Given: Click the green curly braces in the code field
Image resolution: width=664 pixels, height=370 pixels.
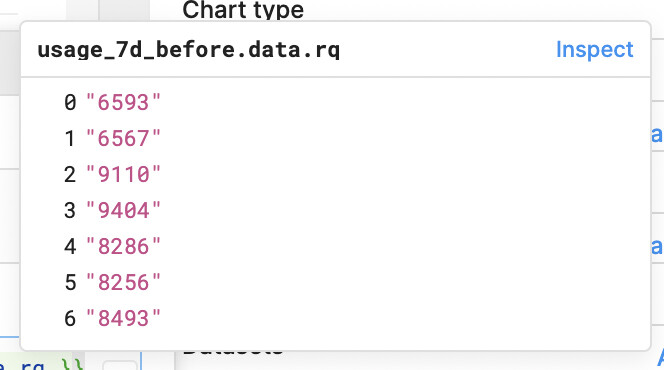Looking at the screenshot, I should [x=72, y=364].
